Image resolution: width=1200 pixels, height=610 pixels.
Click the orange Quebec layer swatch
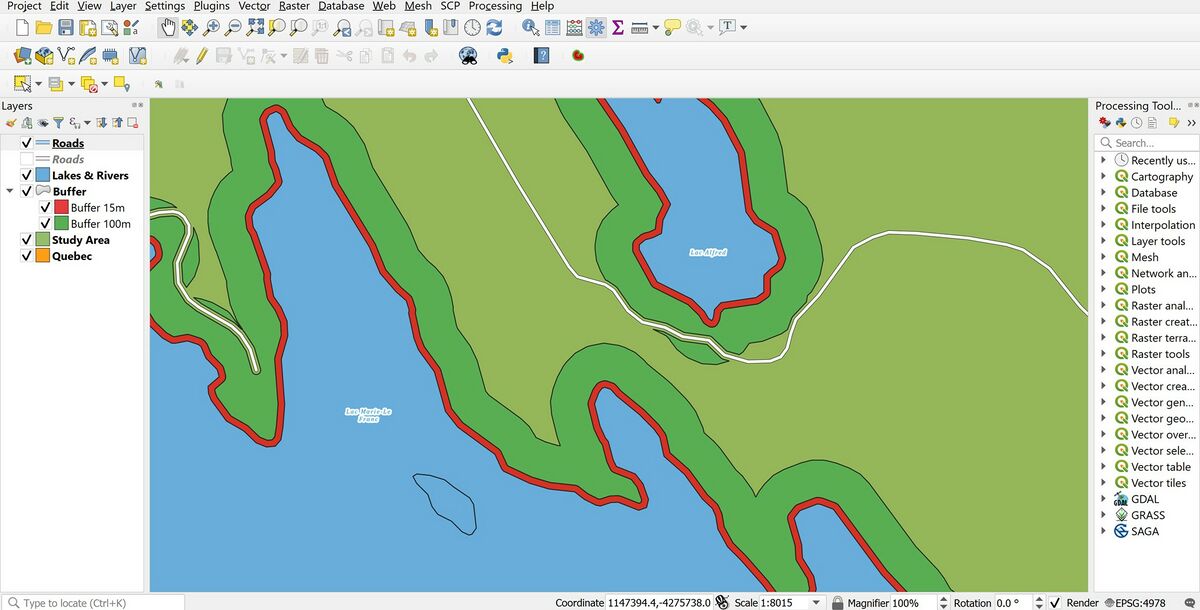tap(43, 256)
